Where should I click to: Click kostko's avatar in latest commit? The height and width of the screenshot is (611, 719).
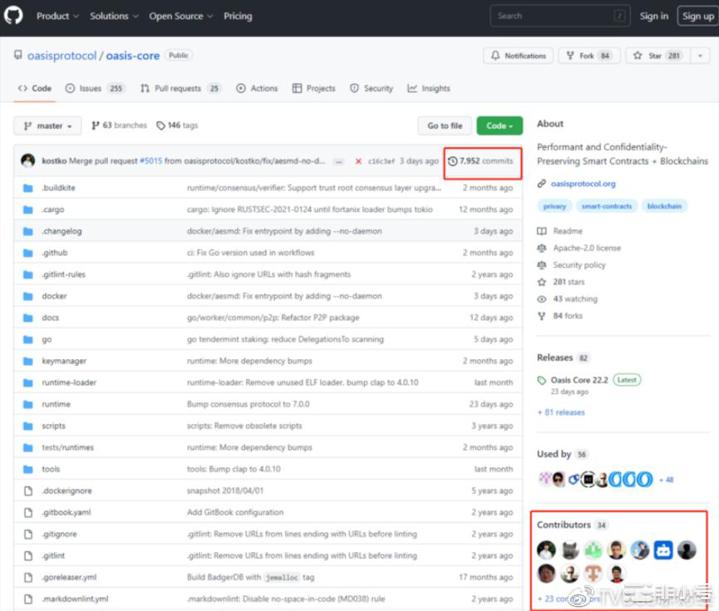(x=28, y=161)
